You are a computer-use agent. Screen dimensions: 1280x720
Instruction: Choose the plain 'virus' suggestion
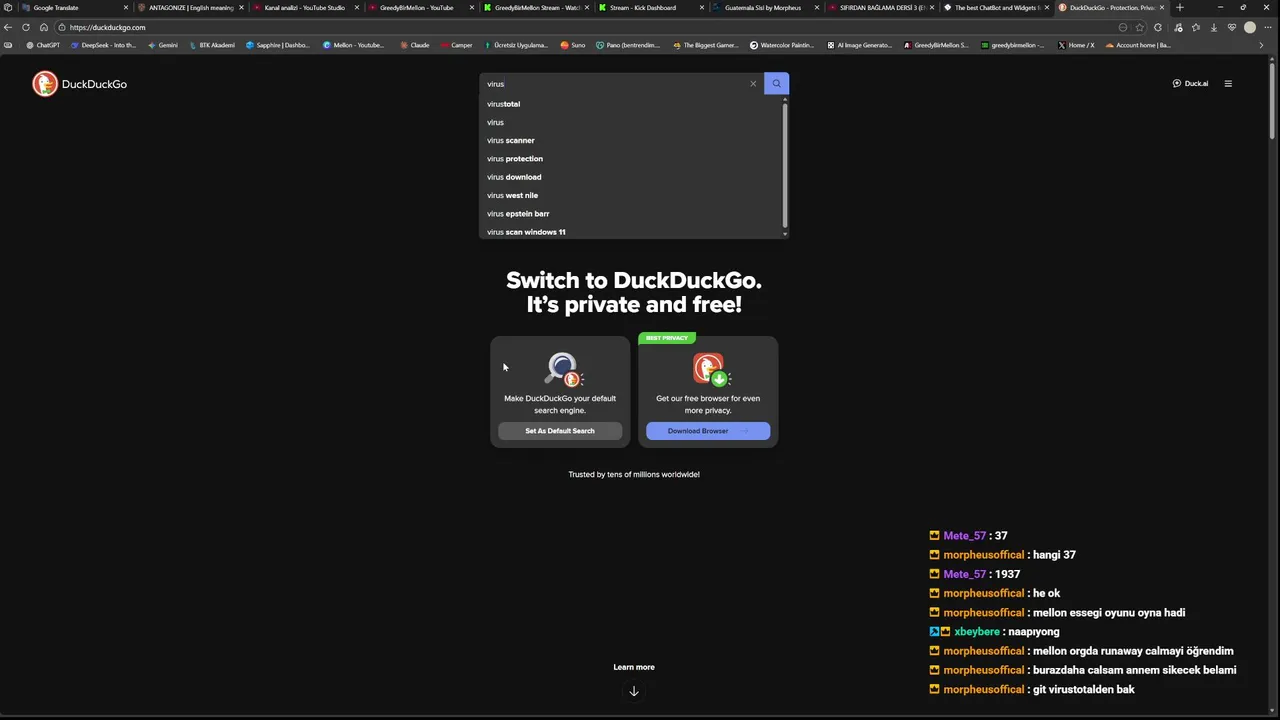point(632,122)
